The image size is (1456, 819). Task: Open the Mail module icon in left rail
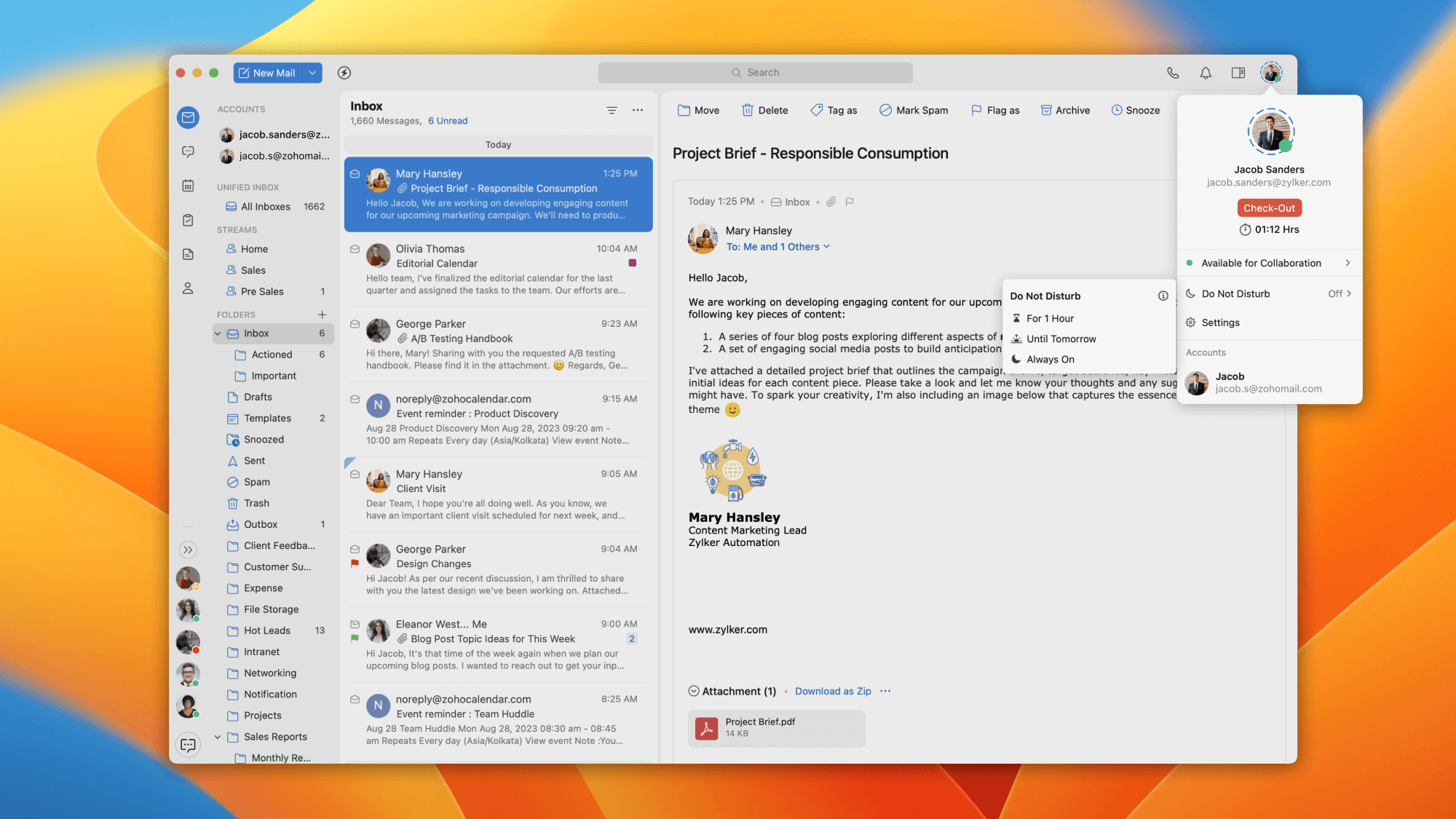(x=188, y=117)
